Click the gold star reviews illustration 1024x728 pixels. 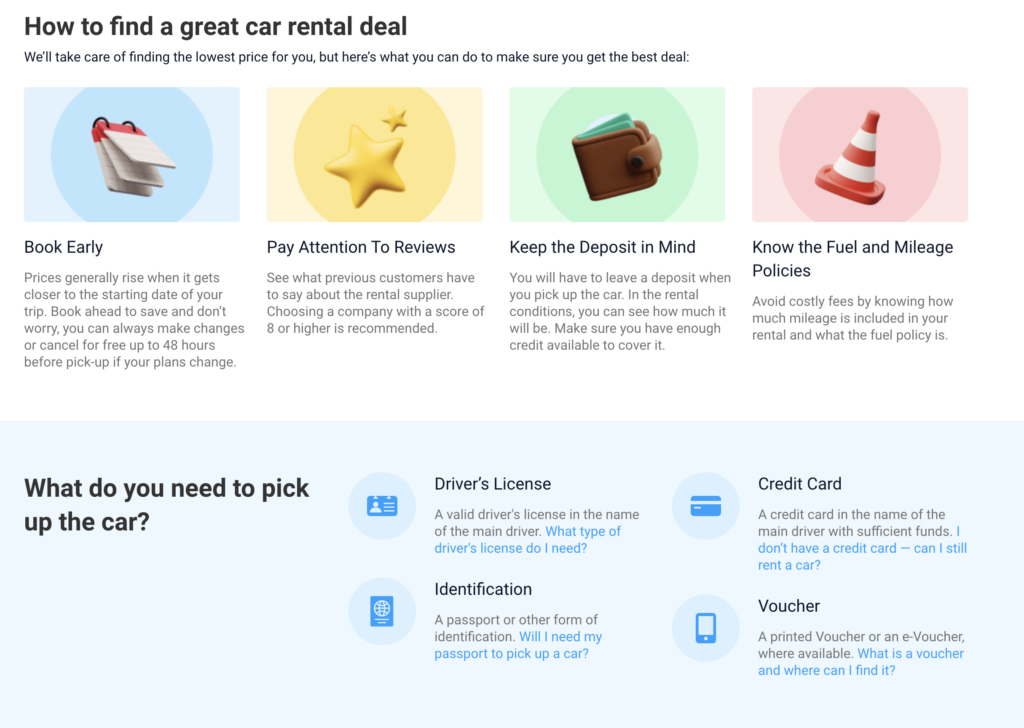374,155
